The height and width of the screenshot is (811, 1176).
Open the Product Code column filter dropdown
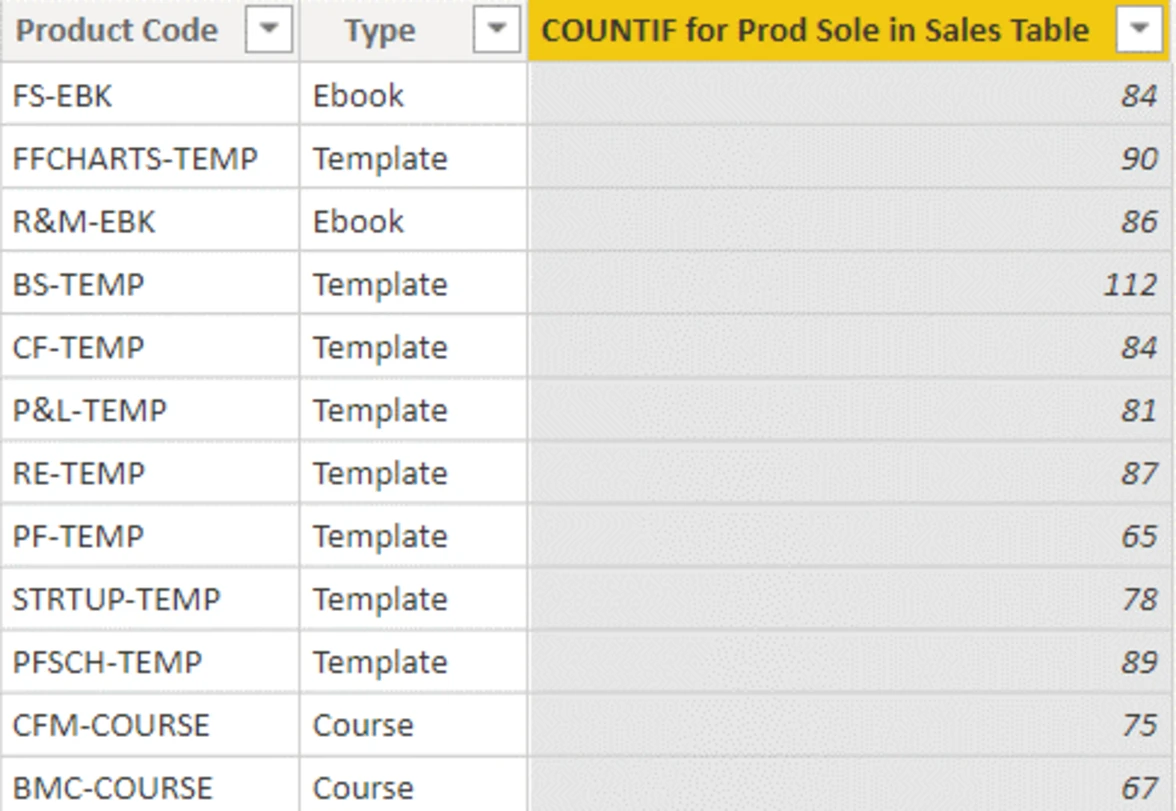[268, 31]
